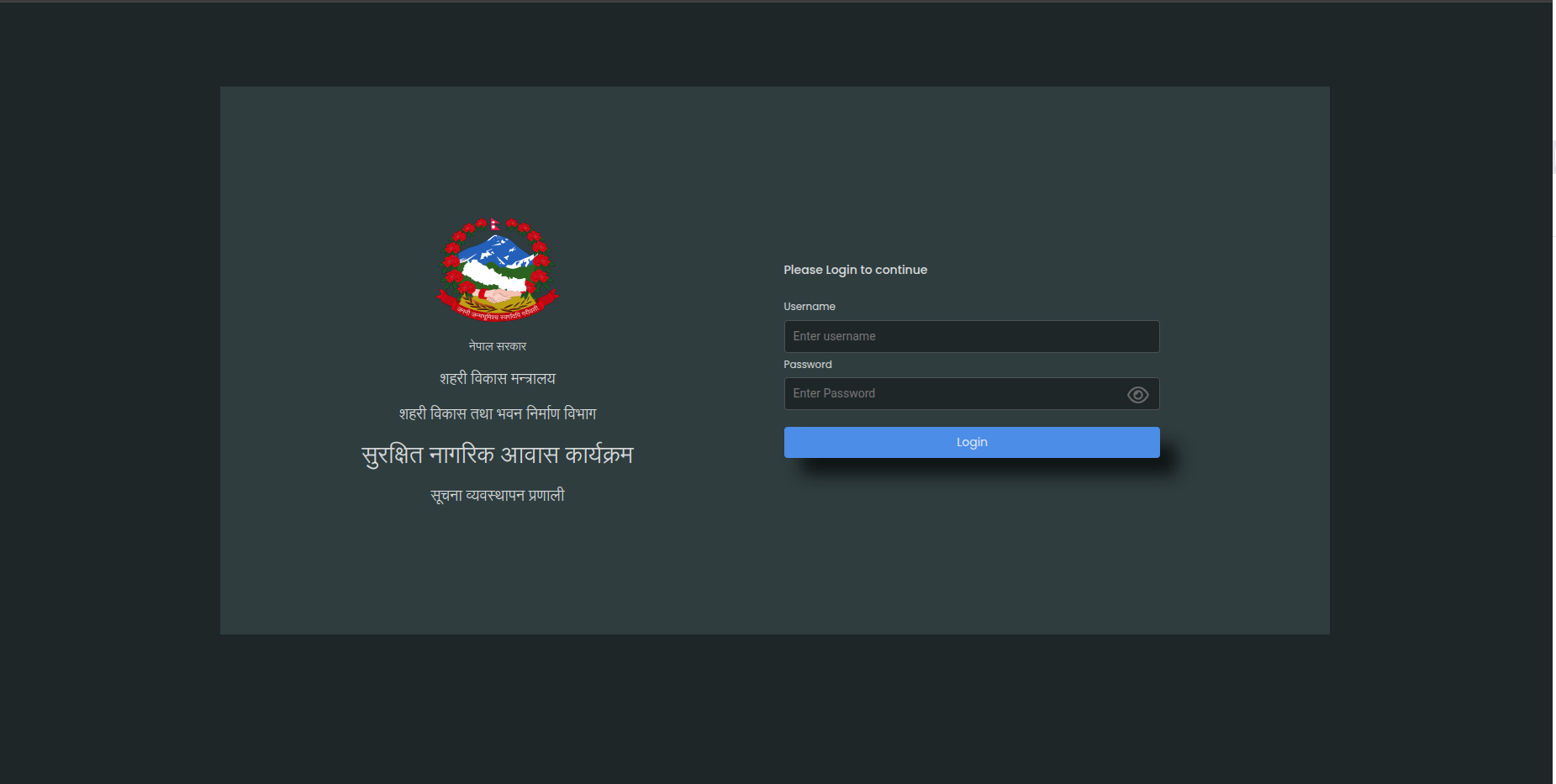
Task: Focus the Enter Password input field
Action: click(x=954, y=393)
